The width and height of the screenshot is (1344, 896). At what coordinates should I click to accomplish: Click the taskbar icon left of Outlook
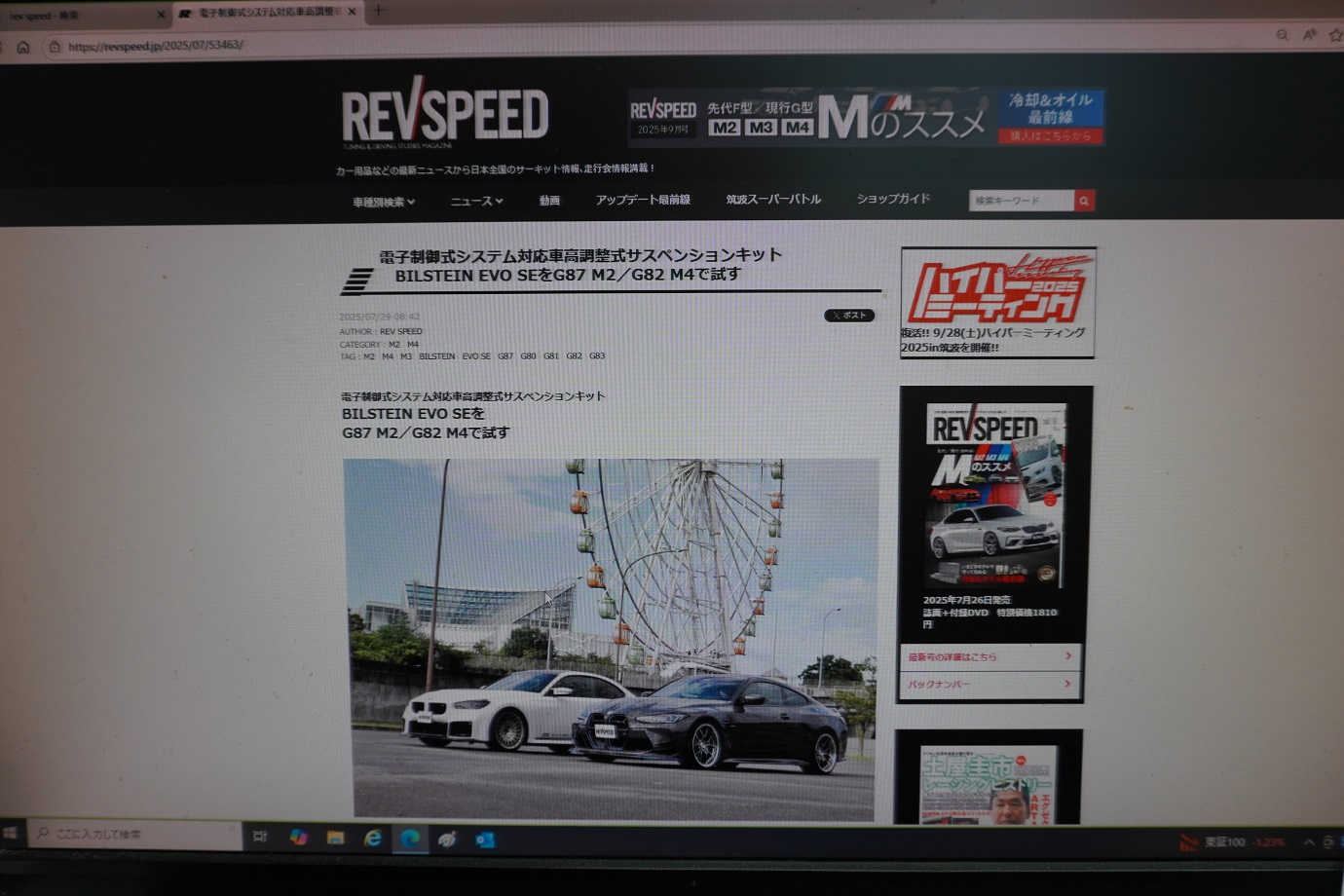pyautogui.click(x=447, y=839)
